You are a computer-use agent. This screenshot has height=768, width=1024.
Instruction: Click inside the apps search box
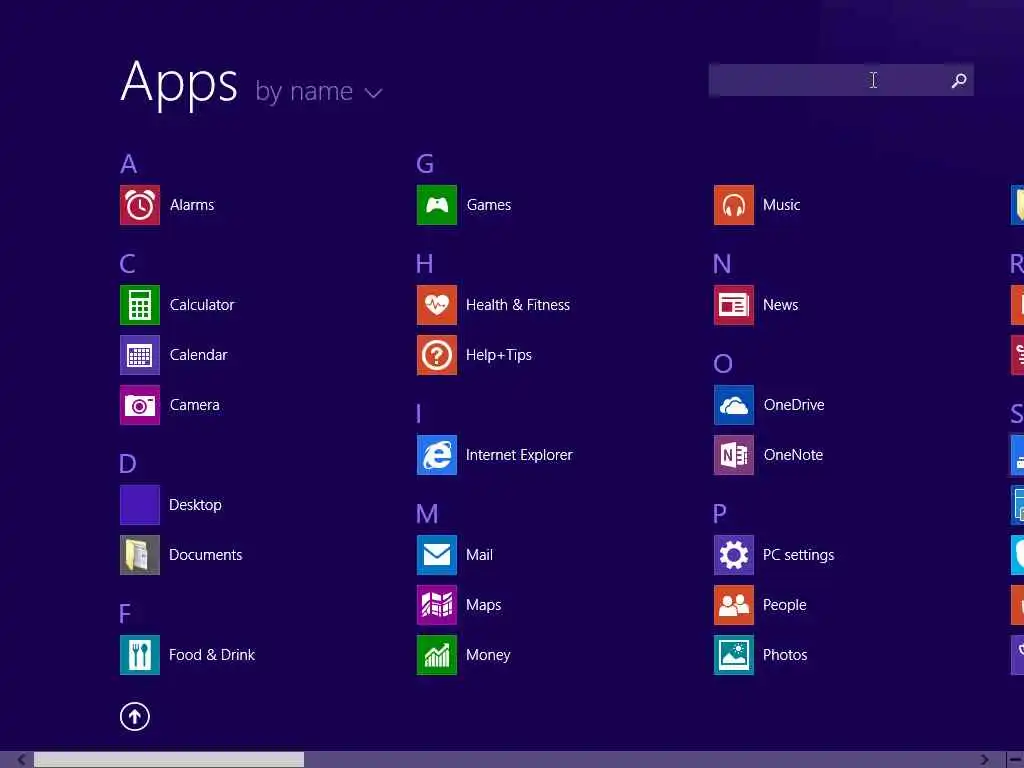point(841,80)
